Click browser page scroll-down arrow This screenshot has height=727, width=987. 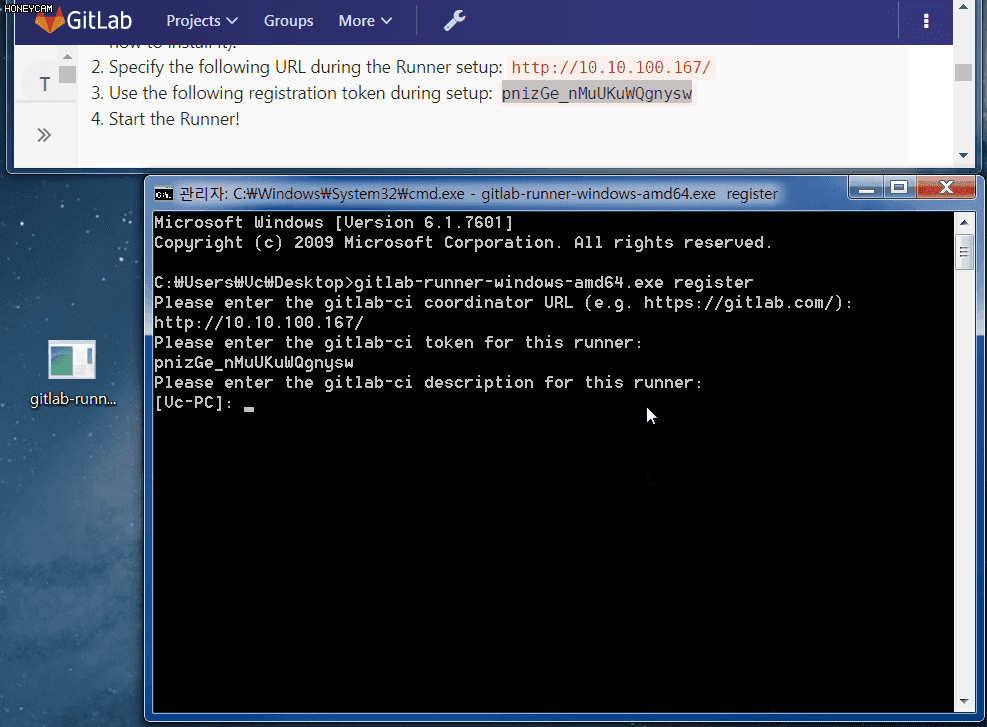(x=963, y=155)
